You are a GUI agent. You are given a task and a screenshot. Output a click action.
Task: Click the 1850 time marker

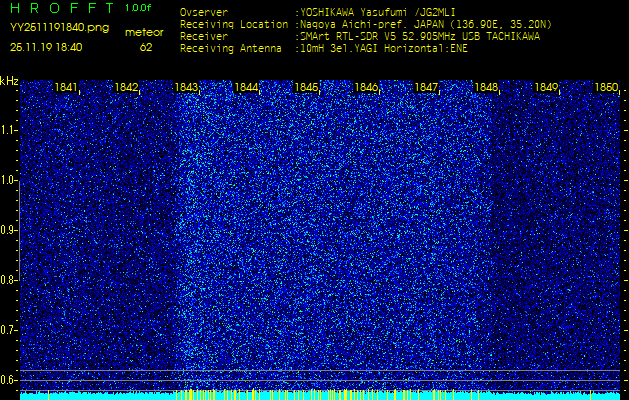pyautogui.click(x=606, y=87)
